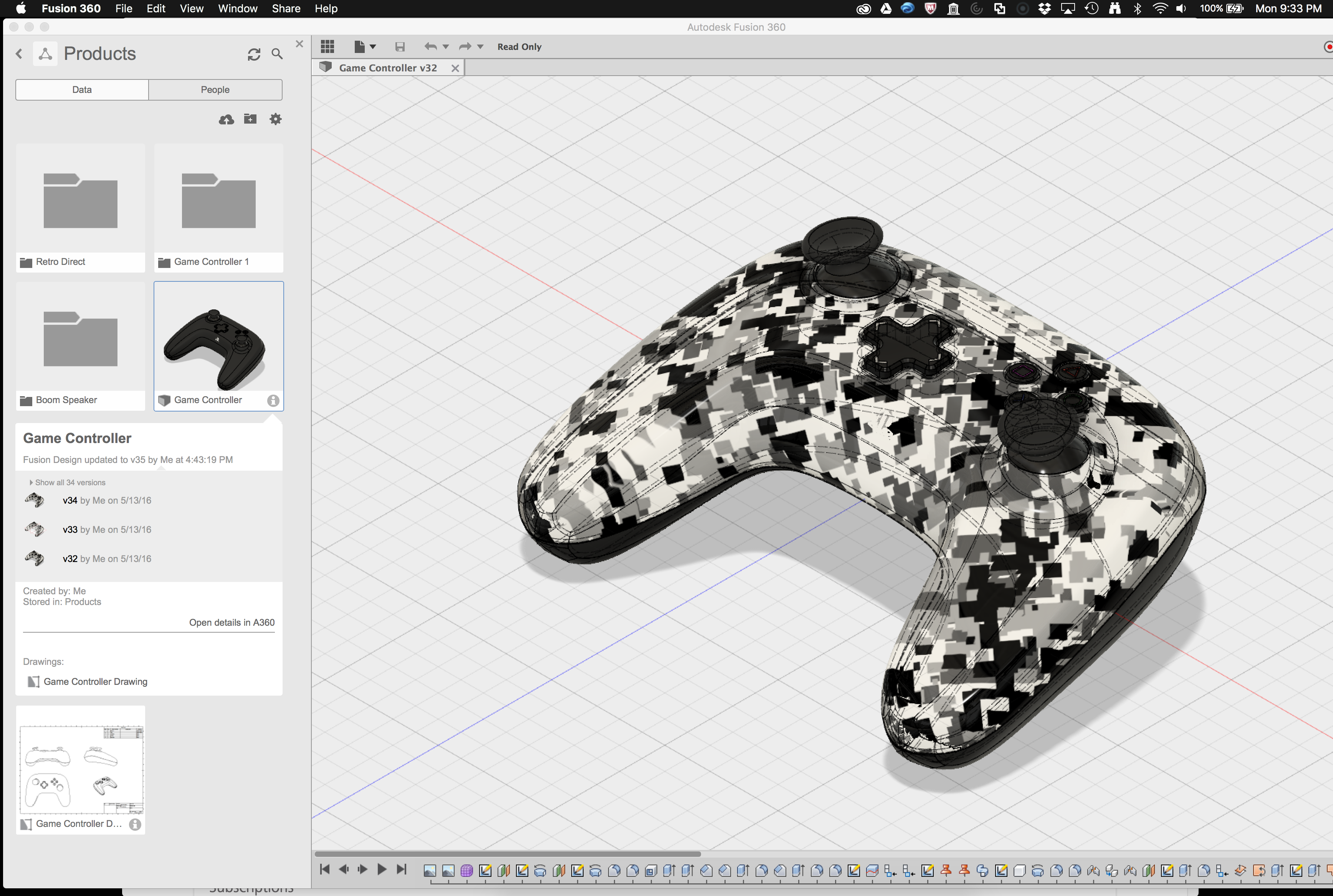Open the Boom Speaker folder

coord(81,346)
